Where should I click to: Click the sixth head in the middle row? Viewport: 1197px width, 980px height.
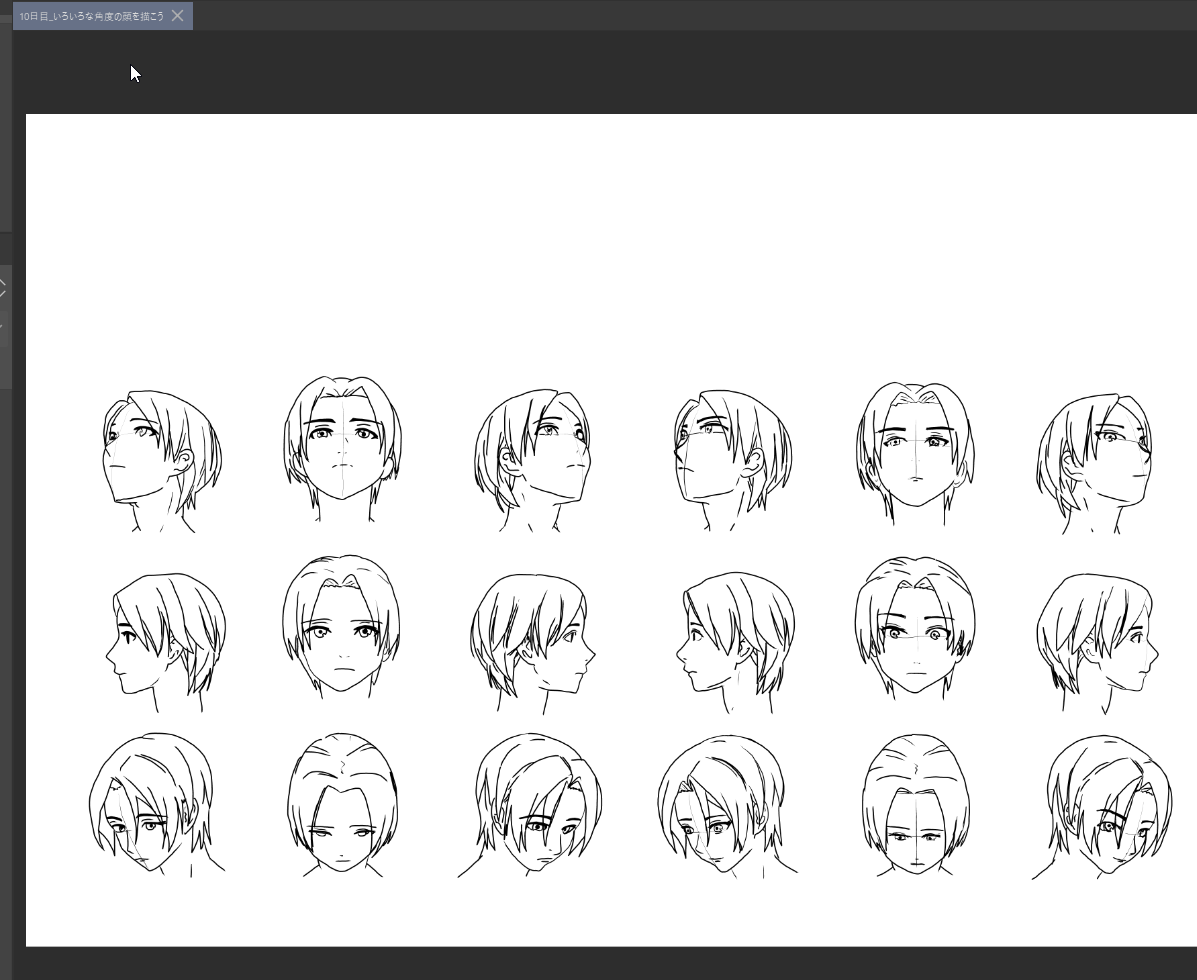point(1097,635)
